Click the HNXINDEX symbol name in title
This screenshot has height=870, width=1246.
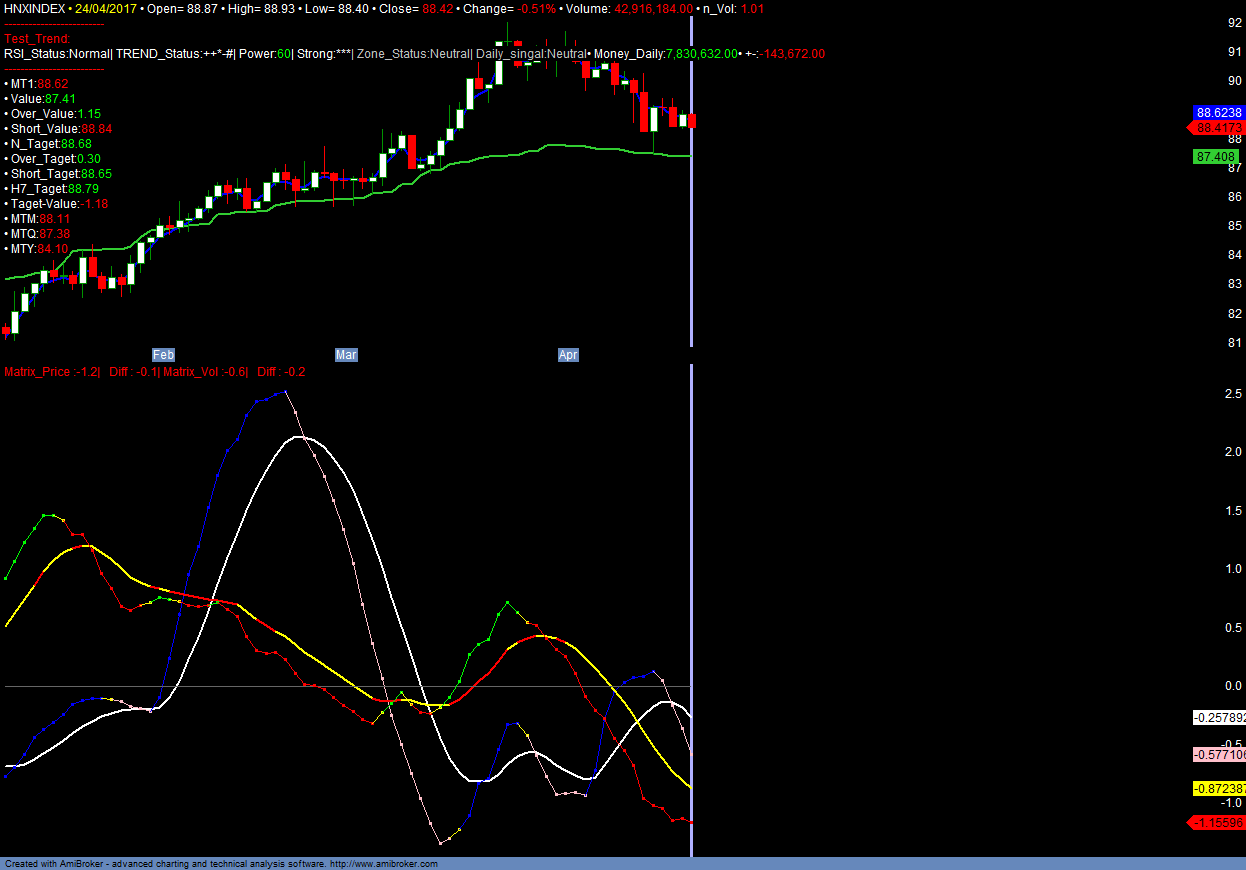[34, 8]
